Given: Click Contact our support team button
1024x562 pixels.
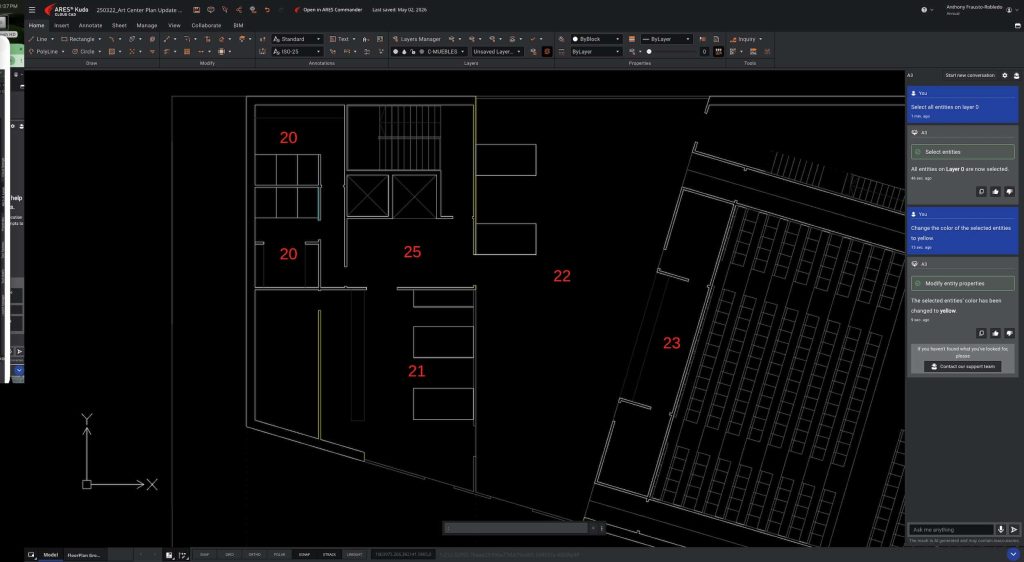Looking at the screenshot, I should pos(963,366).
